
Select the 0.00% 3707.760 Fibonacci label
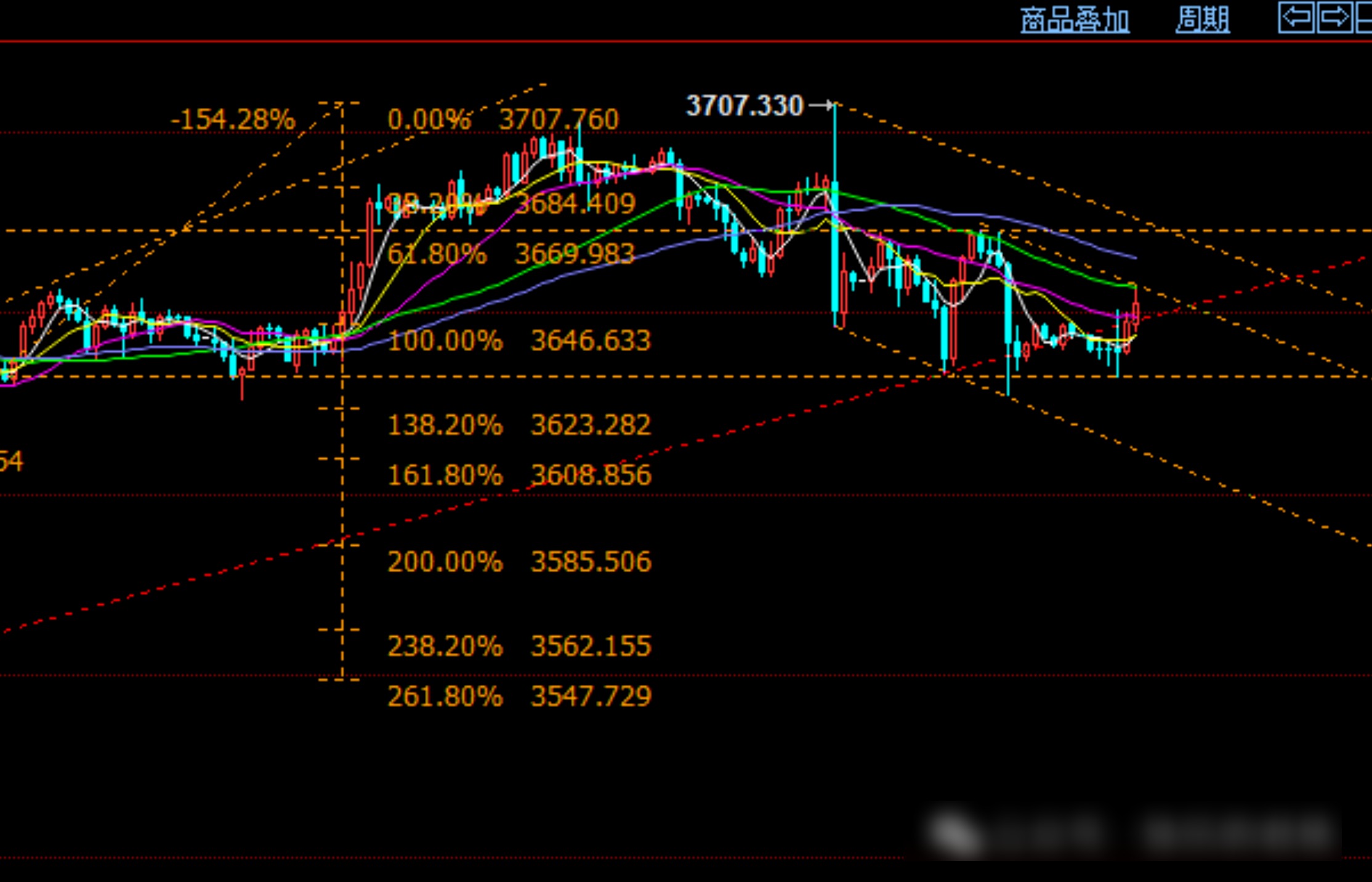pos(502,119)
